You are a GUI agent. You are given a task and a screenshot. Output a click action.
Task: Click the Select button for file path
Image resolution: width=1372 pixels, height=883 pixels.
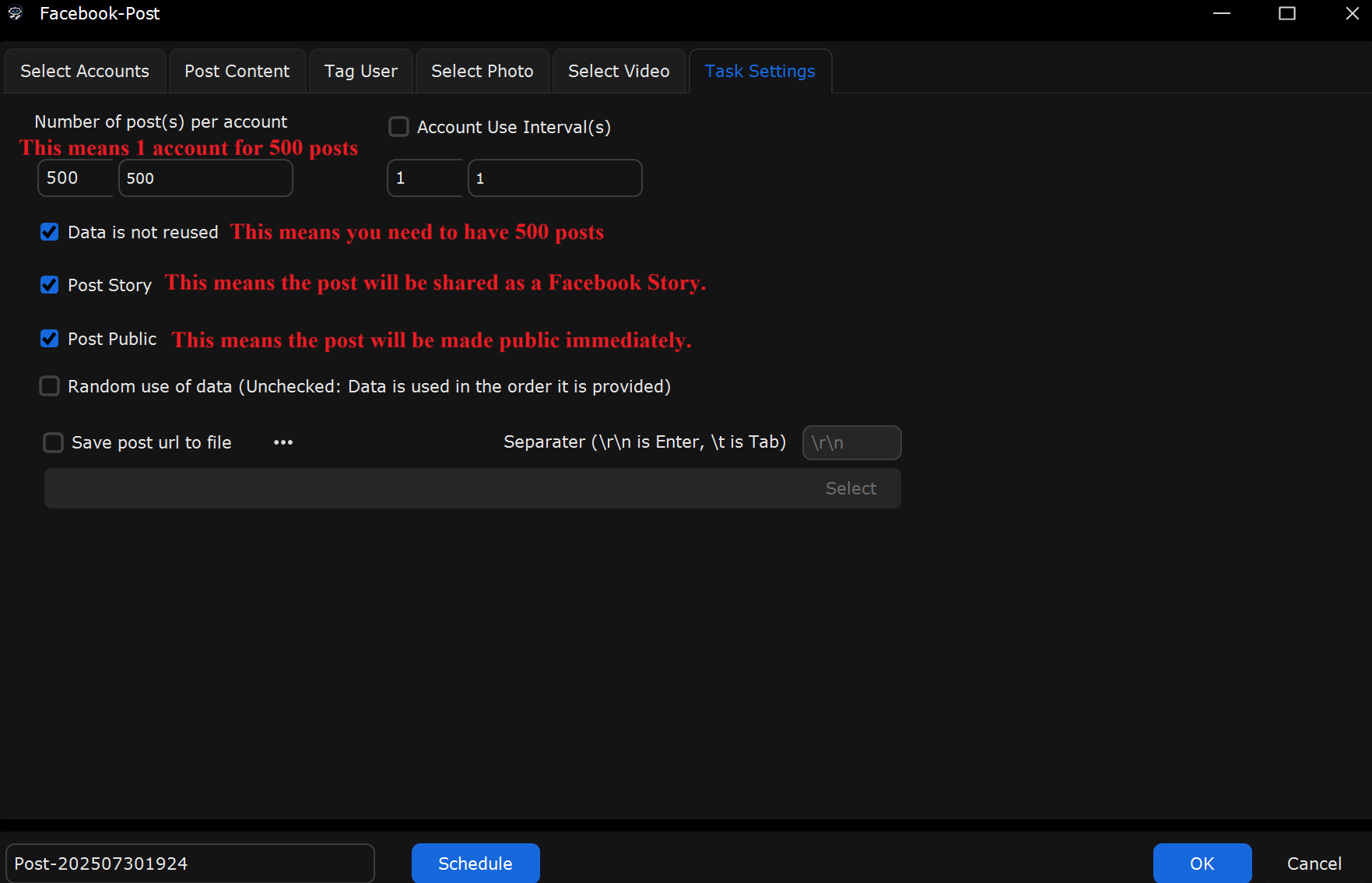coord(851,488)
